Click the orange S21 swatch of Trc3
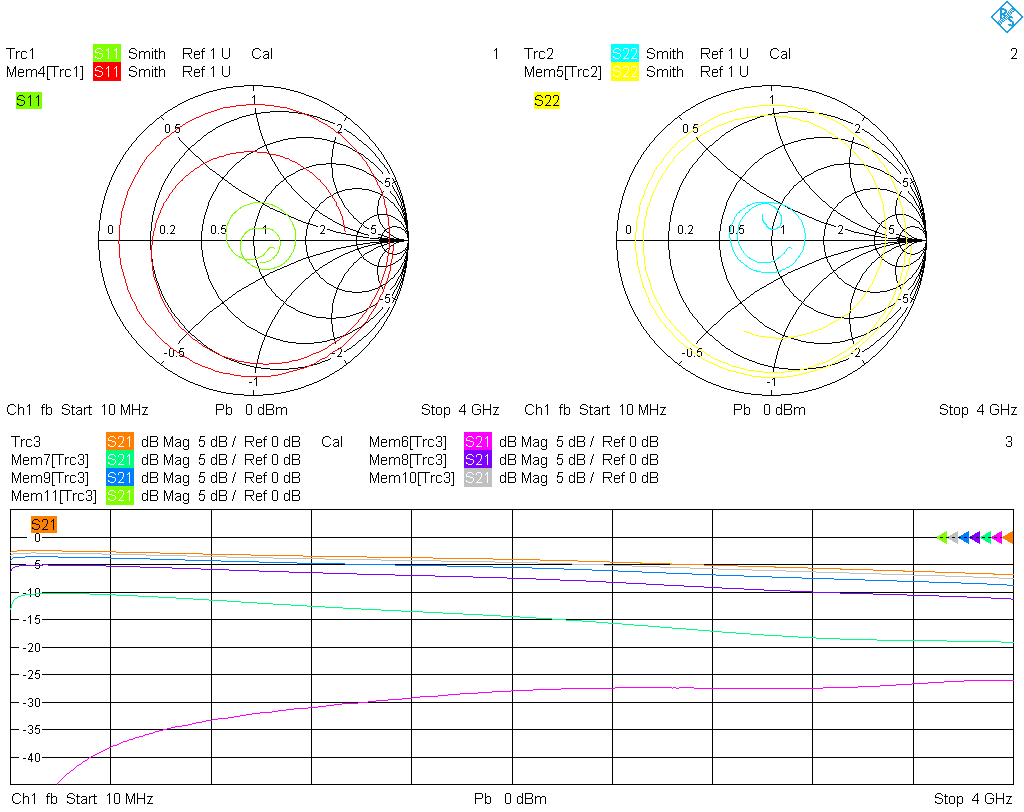Image resolution: width=1024 pixels, height=812 pixels. [120, 442]
